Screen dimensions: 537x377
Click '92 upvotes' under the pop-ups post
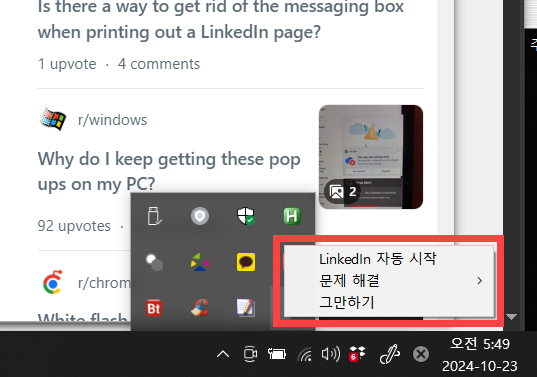tap(74, 226)
